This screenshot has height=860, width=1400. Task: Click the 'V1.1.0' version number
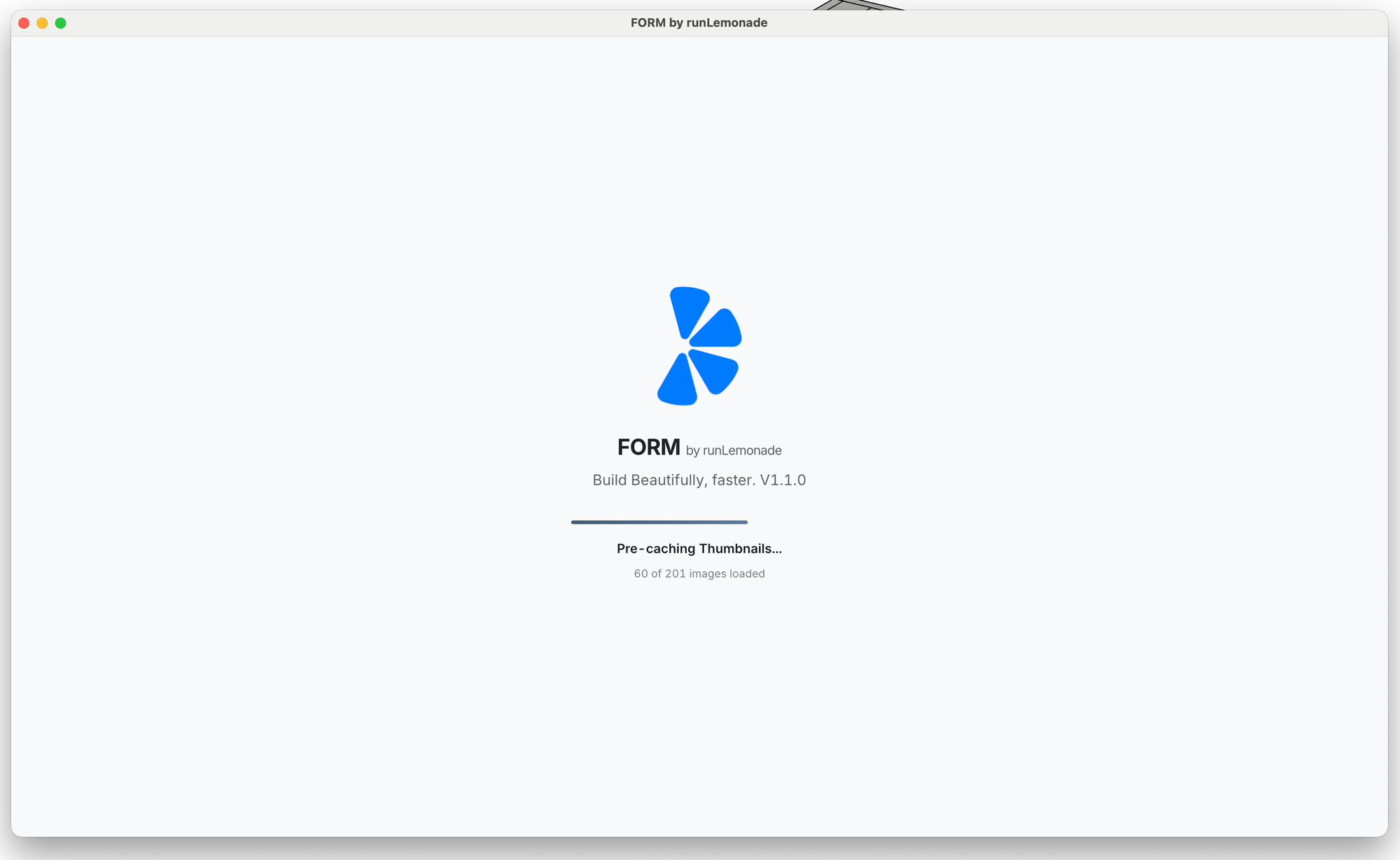pyautogui.click(x=783, y=480)
